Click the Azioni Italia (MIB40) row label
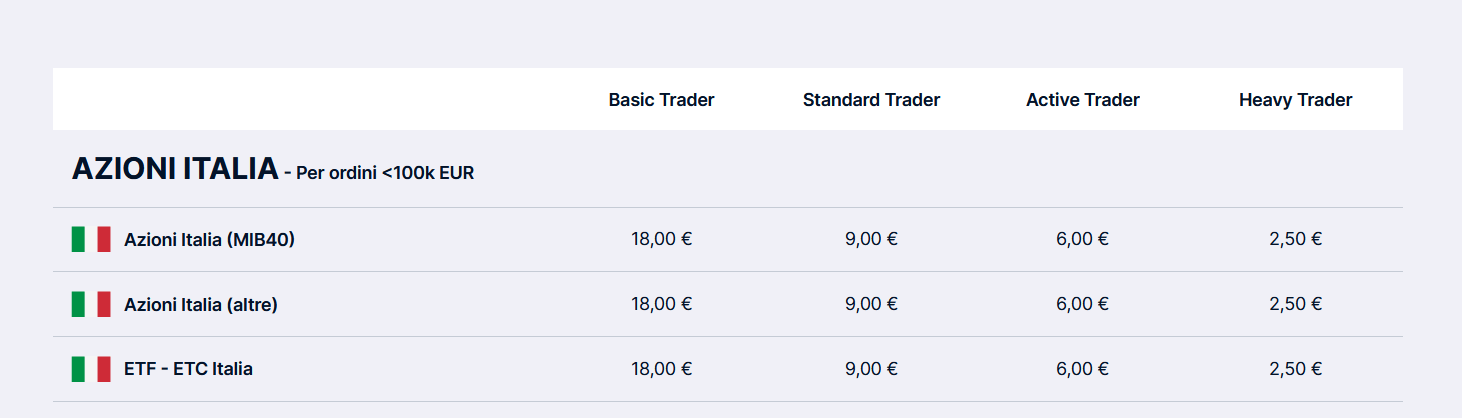The image size is (1462, 418). tap(209, 240)
